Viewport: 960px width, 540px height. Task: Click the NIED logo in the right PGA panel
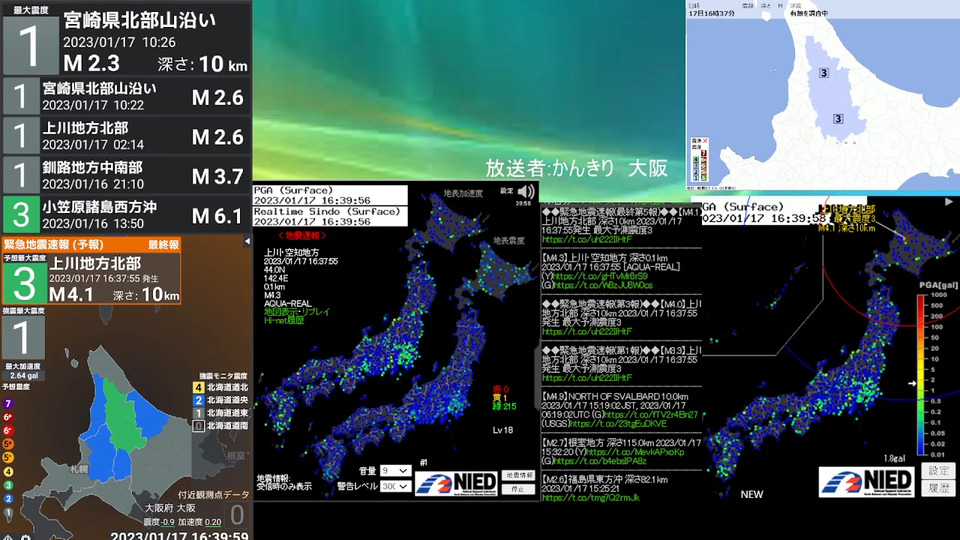866,481
